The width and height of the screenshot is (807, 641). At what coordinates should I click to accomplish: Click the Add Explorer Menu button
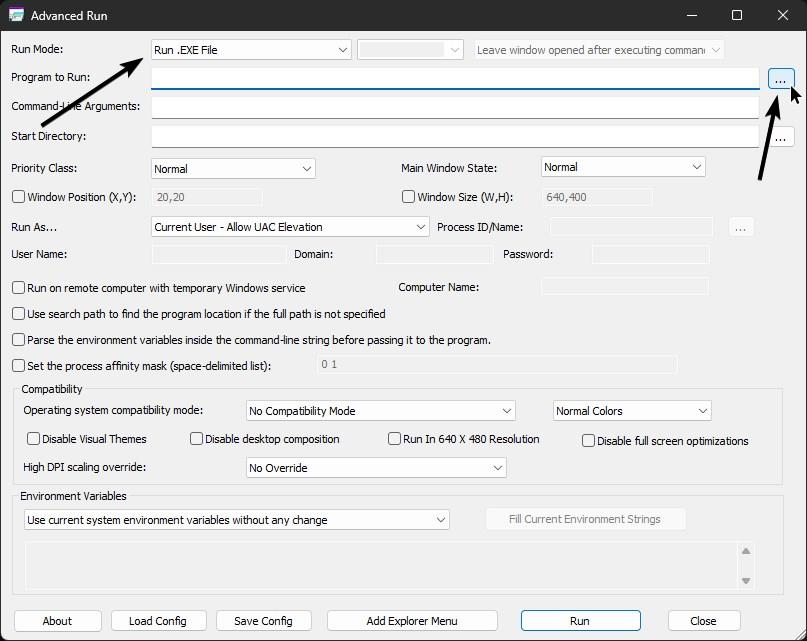tap(412, 621)
